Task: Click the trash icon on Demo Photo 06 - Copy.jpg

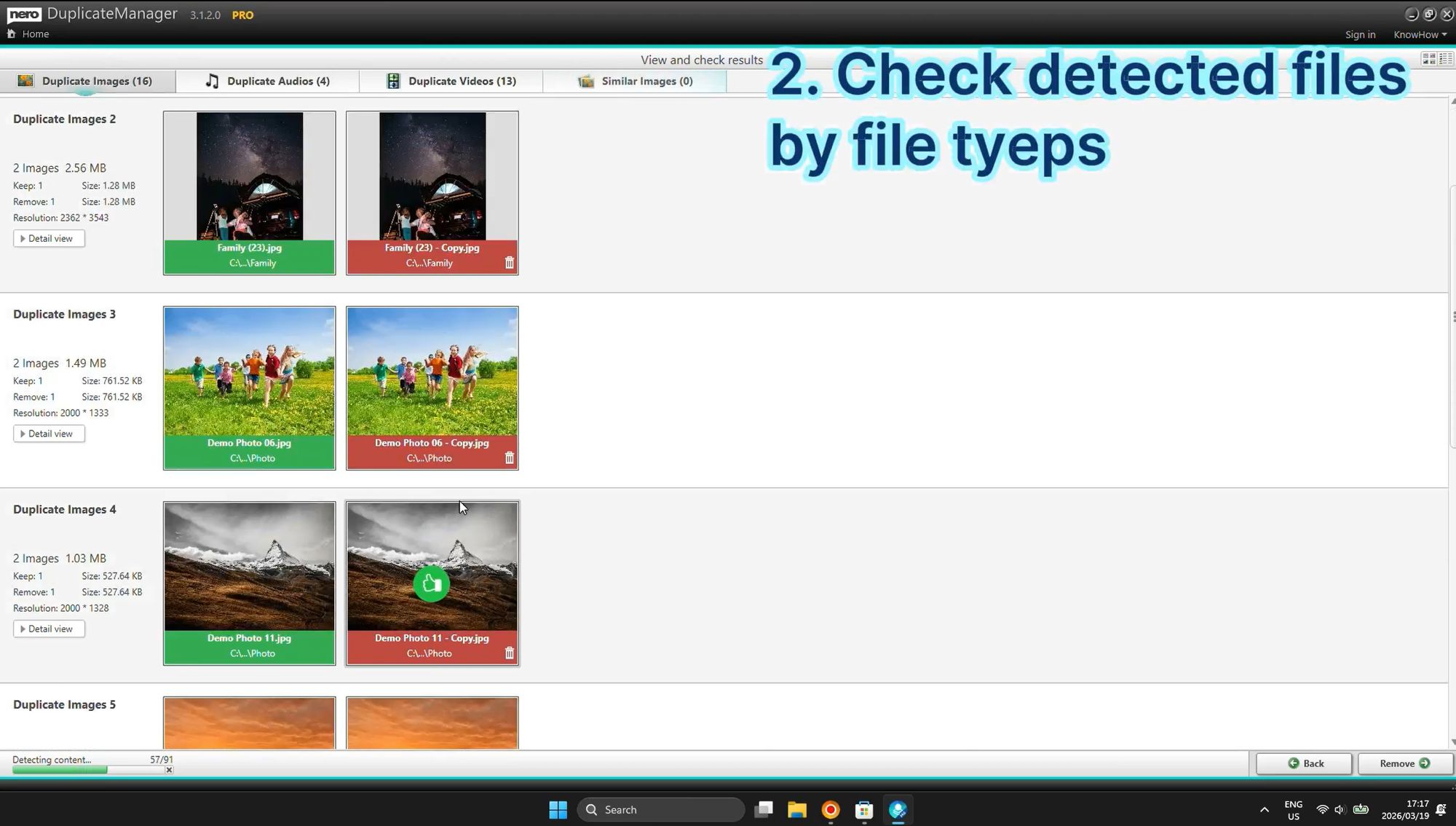Action: (x=509, y=457)
